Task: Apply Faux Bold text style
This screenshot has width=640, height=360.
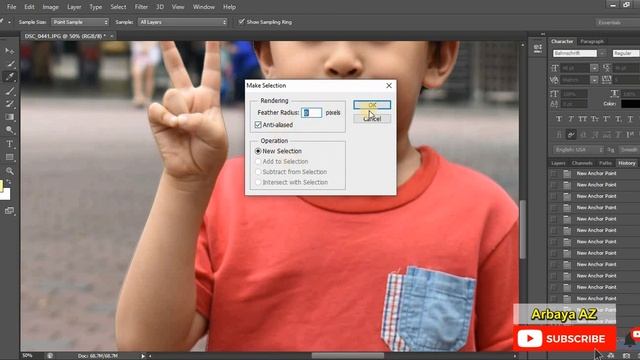Action: tap(559, 119)
